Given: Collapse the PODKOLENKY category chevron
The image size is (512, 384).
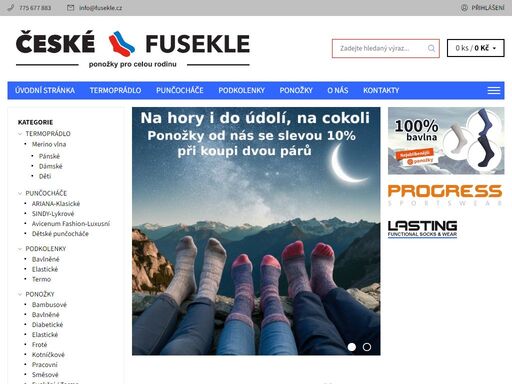Looking at the screenshot, I should point(20,249).
